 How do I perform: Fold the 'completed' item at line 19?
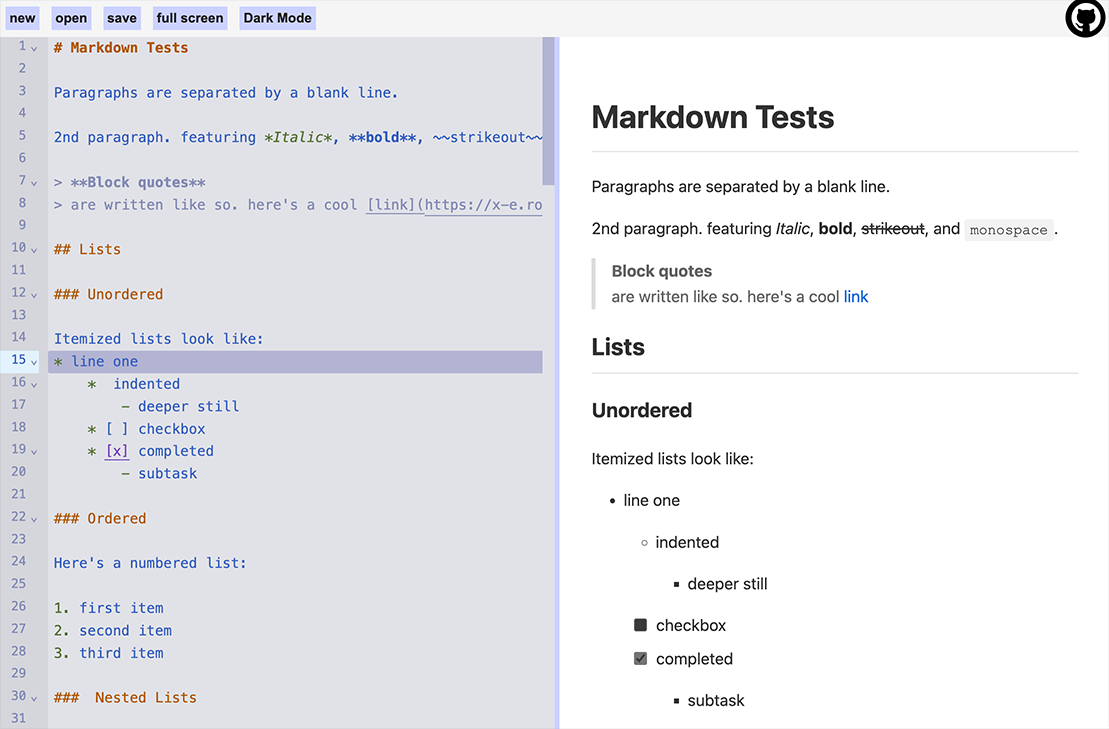pos(34,452)
